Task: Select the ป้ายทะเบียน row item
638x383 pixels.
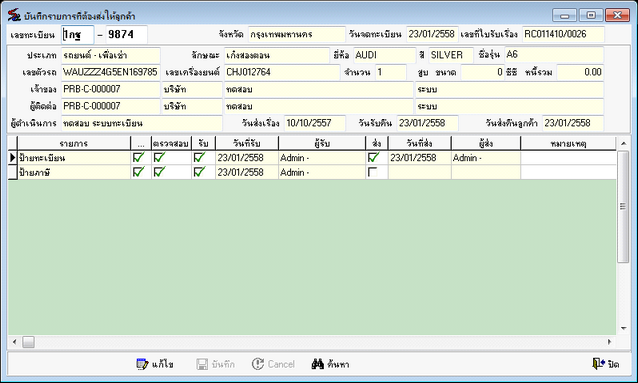Action: point(74,158)
